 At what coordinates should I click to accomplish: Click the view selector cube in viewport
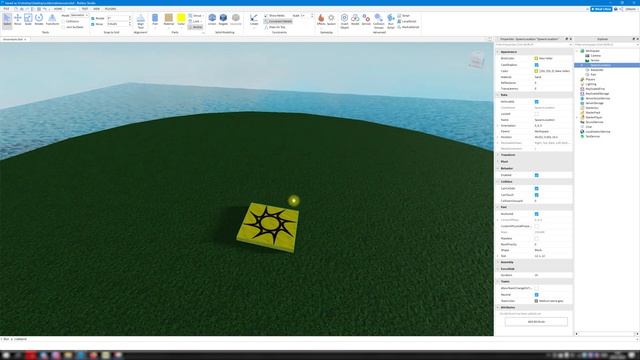click(476, 60)
